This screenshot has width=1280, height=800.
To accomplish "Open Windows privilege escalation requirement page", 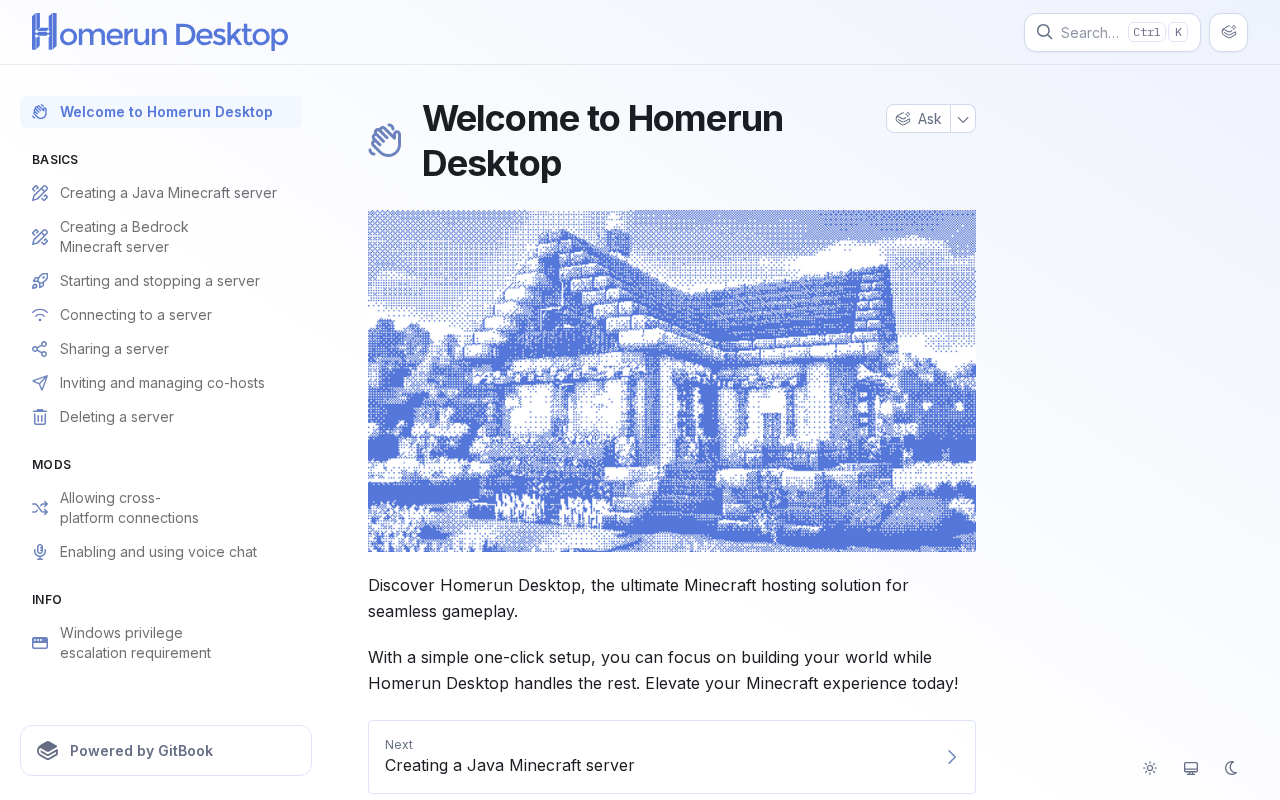I will coord(161,643).
